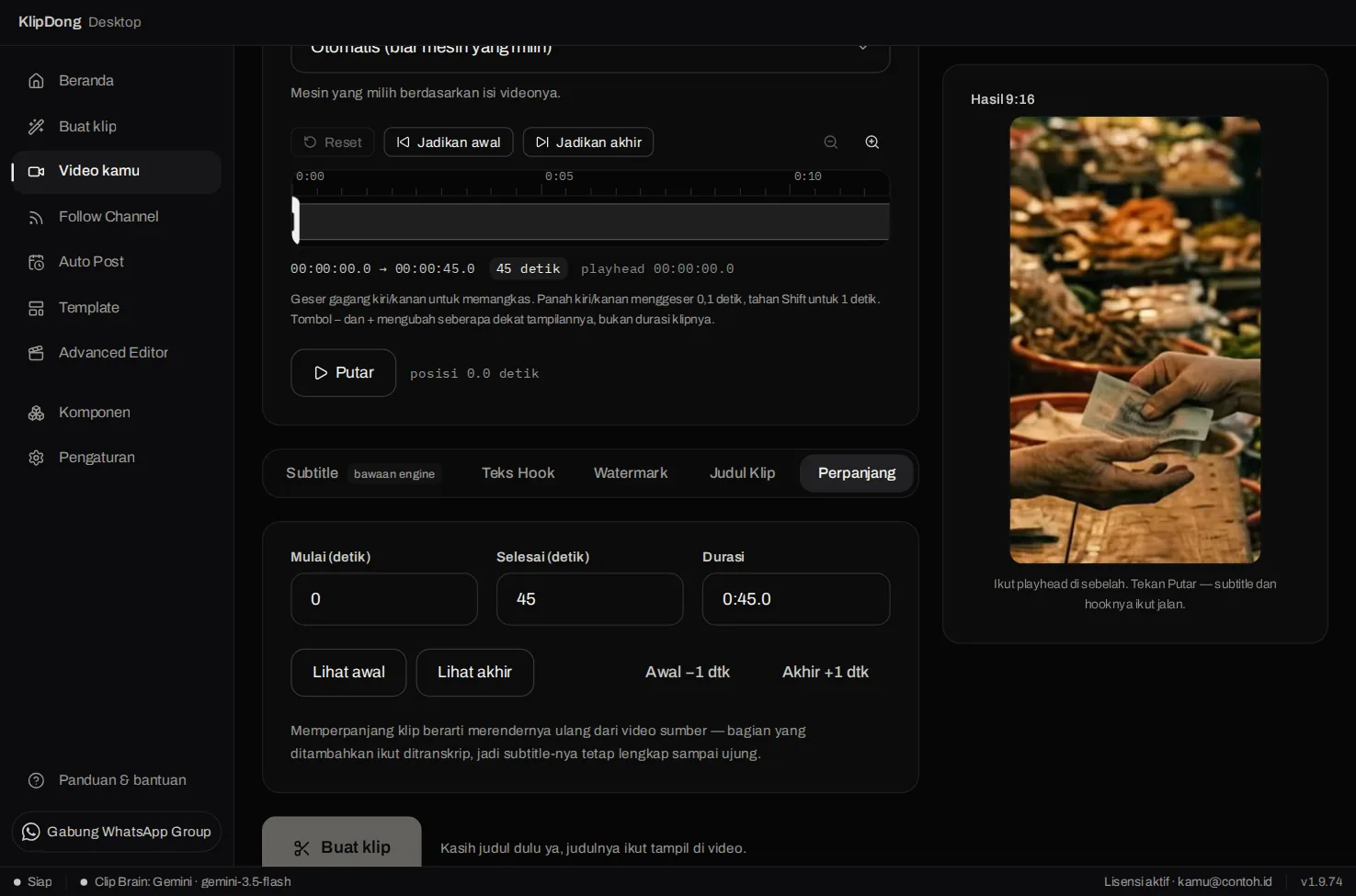Focus the Mulai (detik) field
This screenshot has height=896, width=1356.
pyautogui.click(x=384, y=599)
